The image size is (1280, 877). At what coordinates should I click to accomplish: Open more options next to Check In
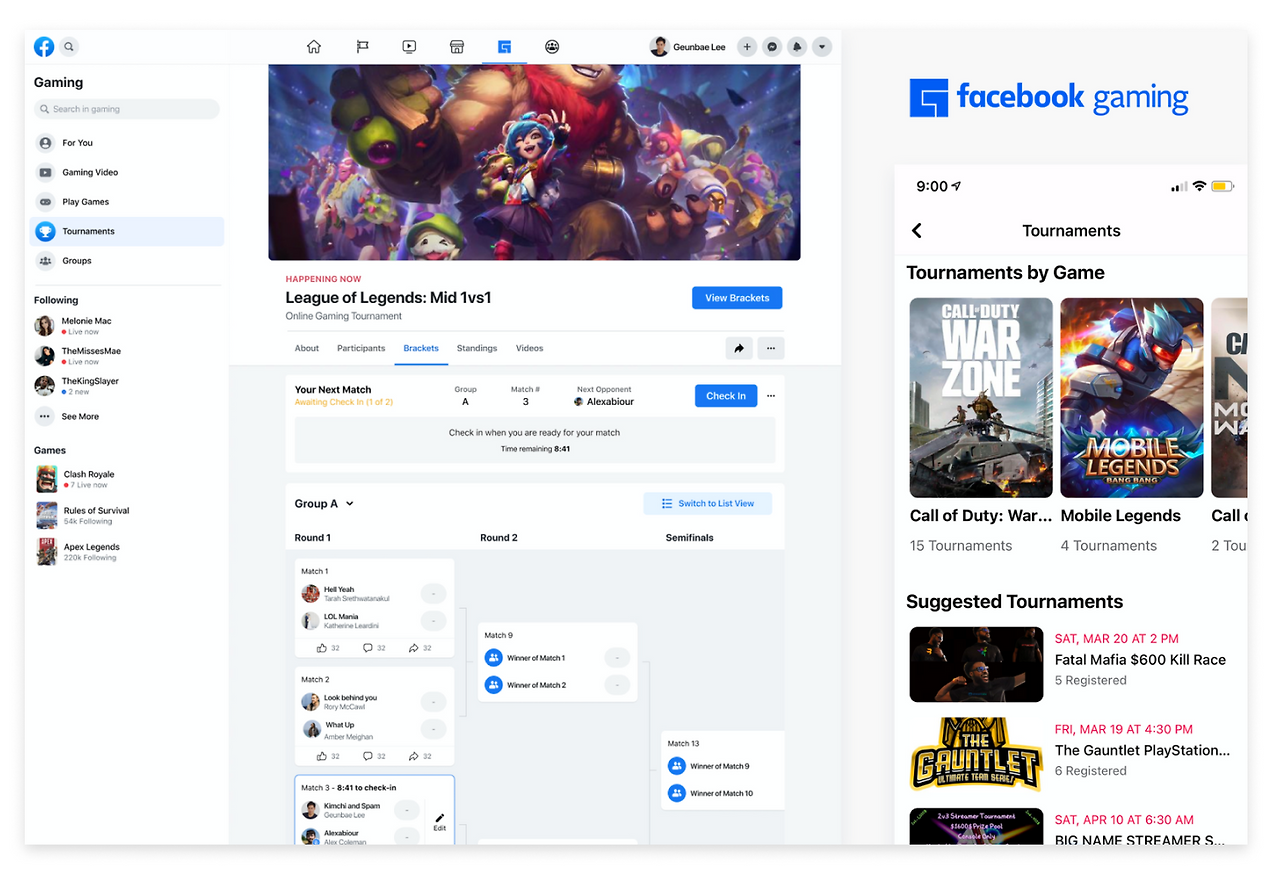(x=771, y=396)
